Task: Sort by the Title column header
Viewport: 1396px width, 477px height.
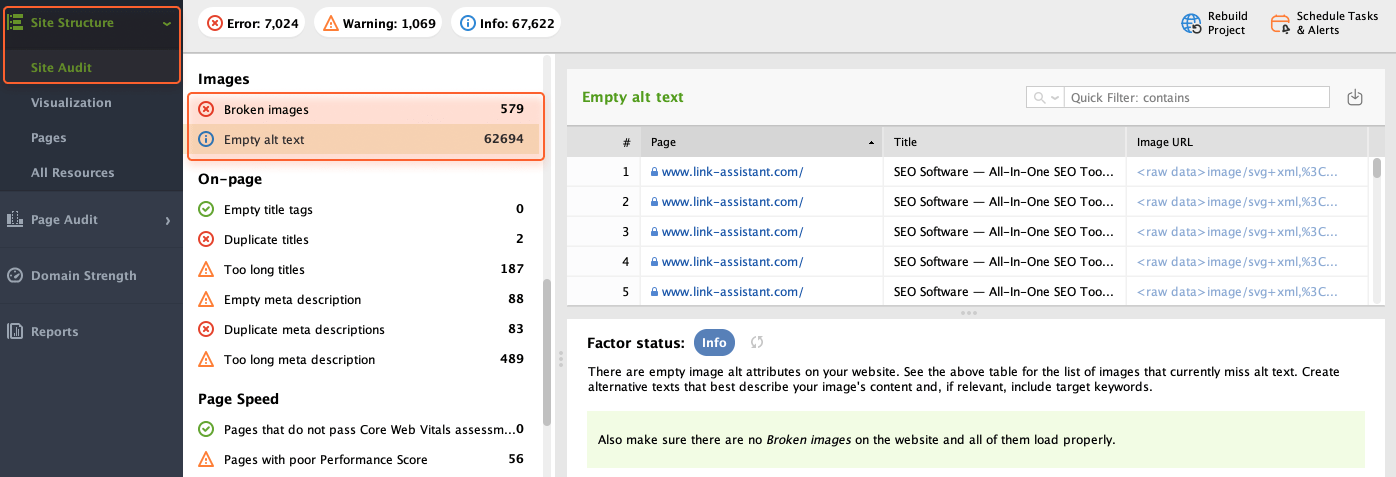Action: (1004, 142)
